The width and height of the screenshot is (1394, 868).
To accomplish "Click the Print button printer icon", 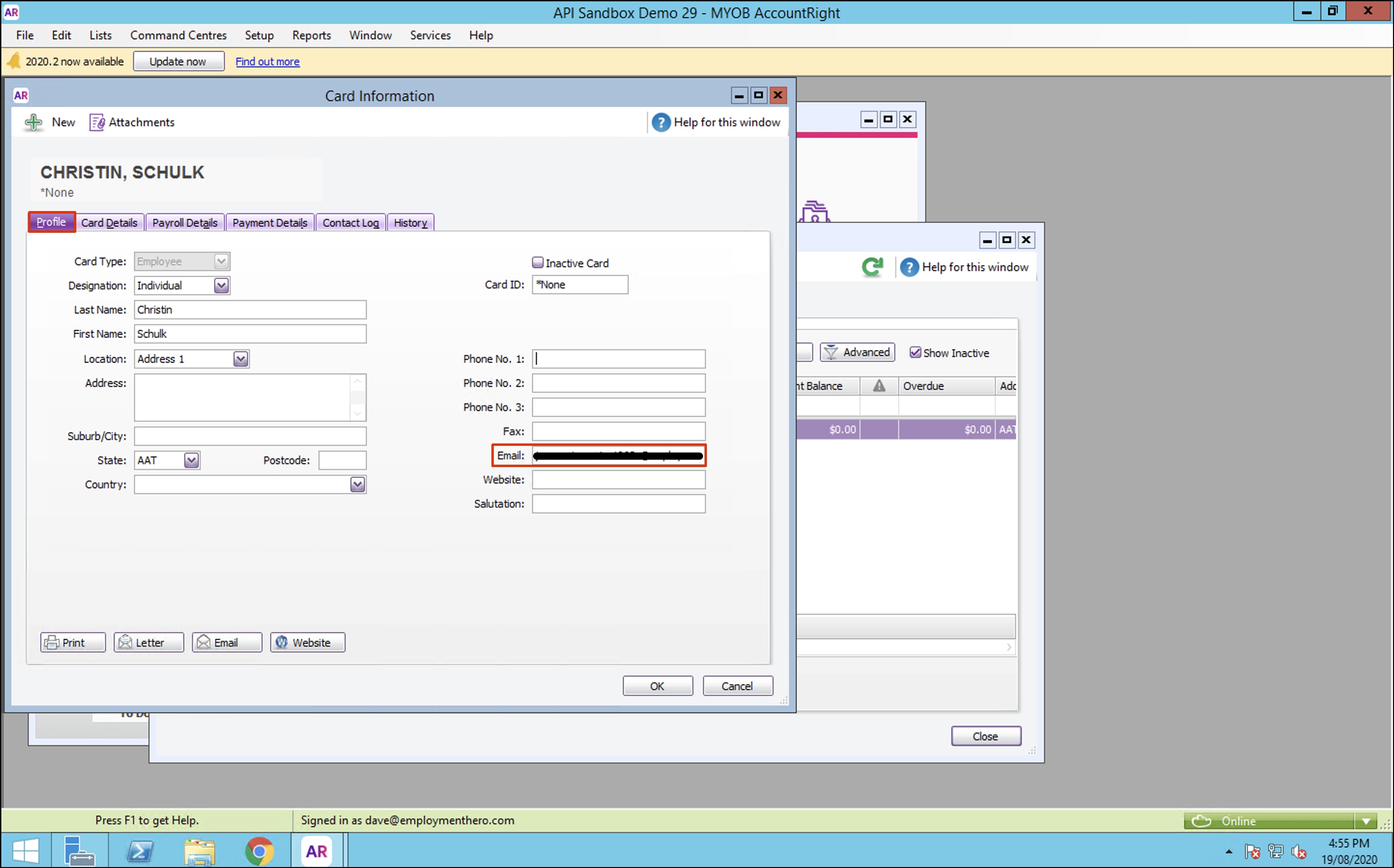I will pyautogui.click(x=52, y=642).
